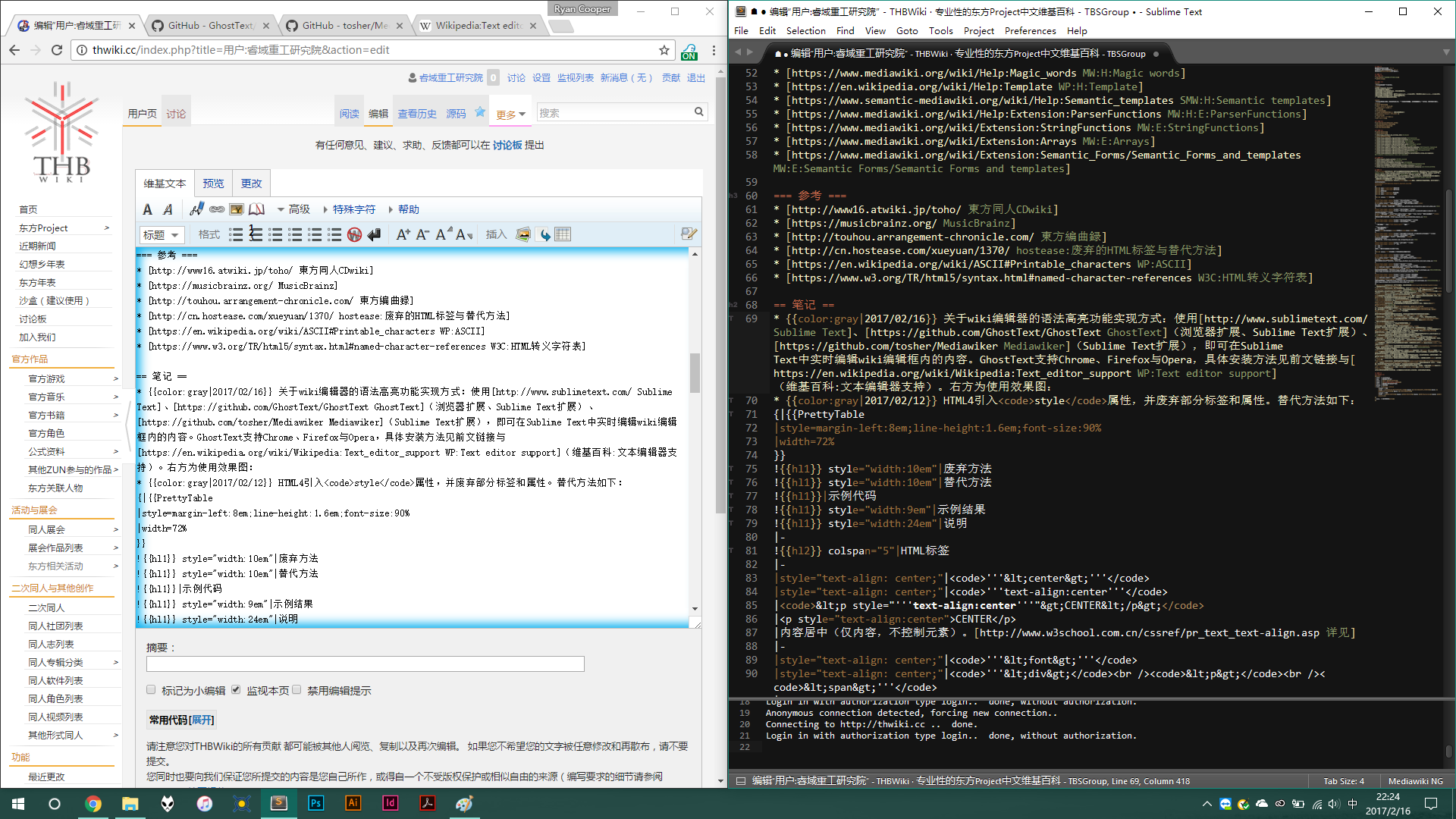This screenshot has width=1456, height=819.
Task: Switch to the 预览 tab
Action: [213, 184]
